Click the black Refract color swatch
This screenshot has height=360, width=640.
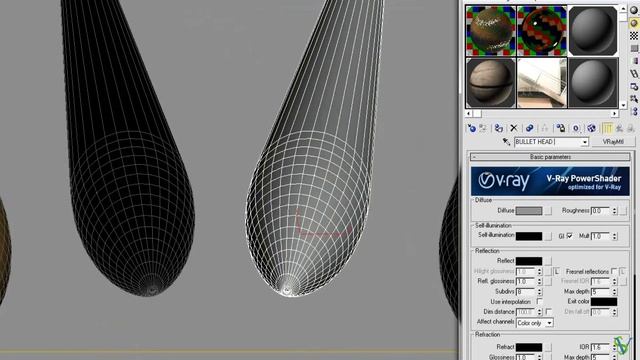pos(529,347)
